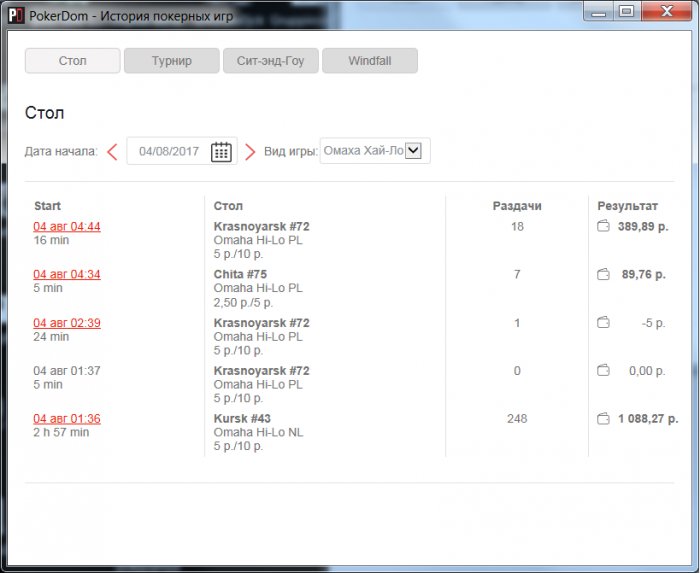The height and width of the screenshot is (573, 700).
Task: Close the PokerDom history window
Action: (x=667, y=11)
